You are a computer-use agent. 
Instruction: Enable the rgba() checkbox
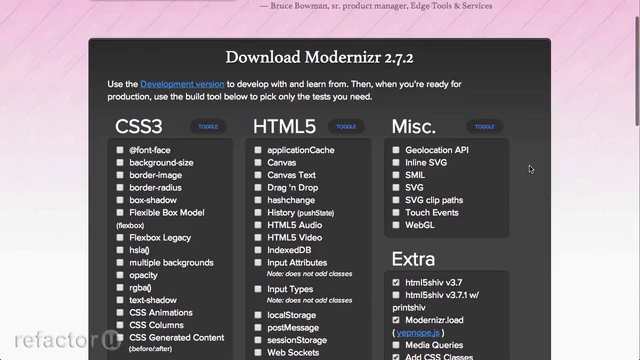pos(120,287)
